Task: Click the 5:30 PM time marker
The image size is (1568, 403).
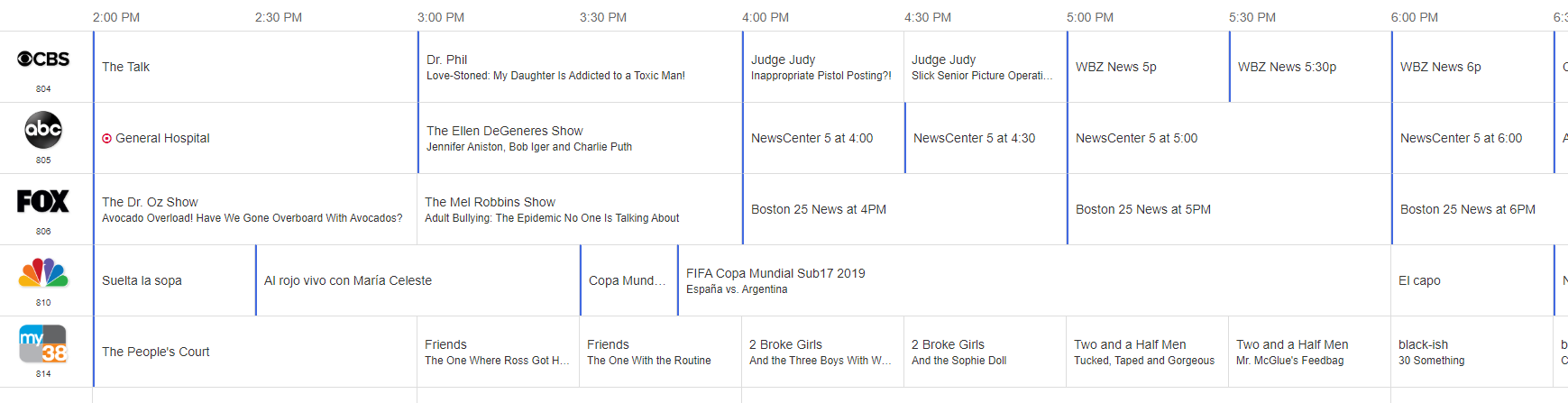Action: click(x=1252, y=17)
